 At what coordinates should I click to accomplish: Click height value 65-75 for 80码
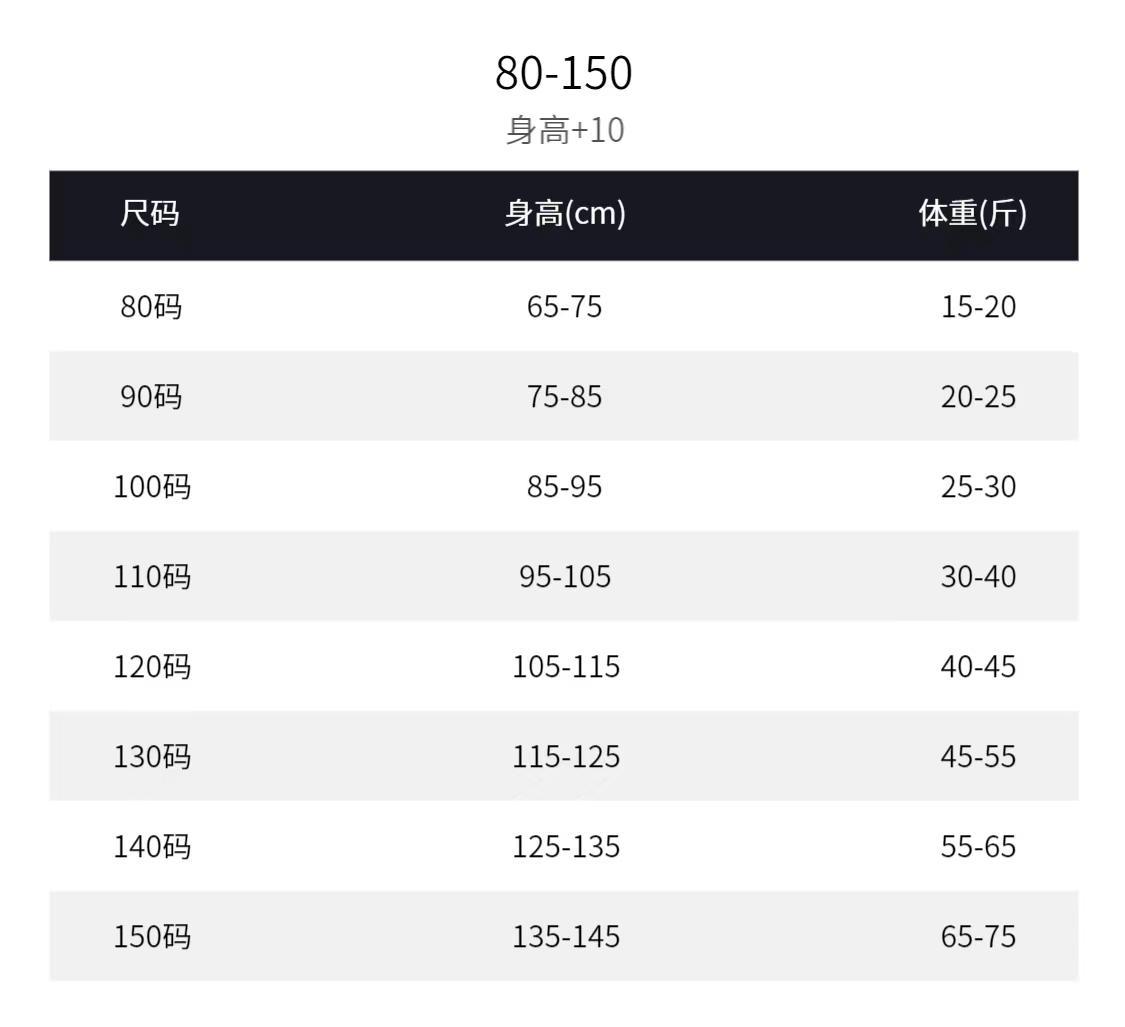pos(565,306)
